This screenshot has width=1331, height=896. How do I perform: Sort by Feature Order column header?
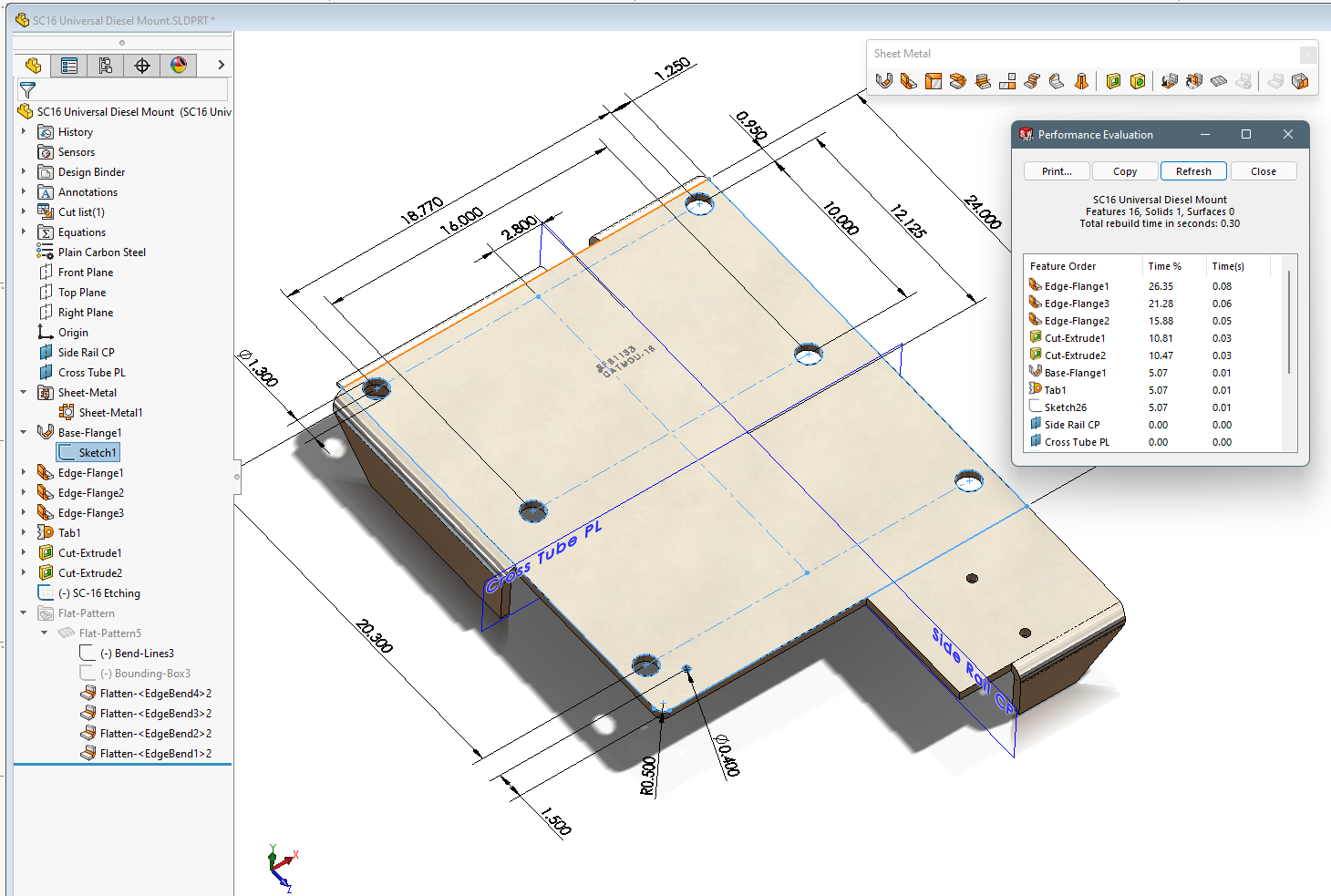[1083, 266]
